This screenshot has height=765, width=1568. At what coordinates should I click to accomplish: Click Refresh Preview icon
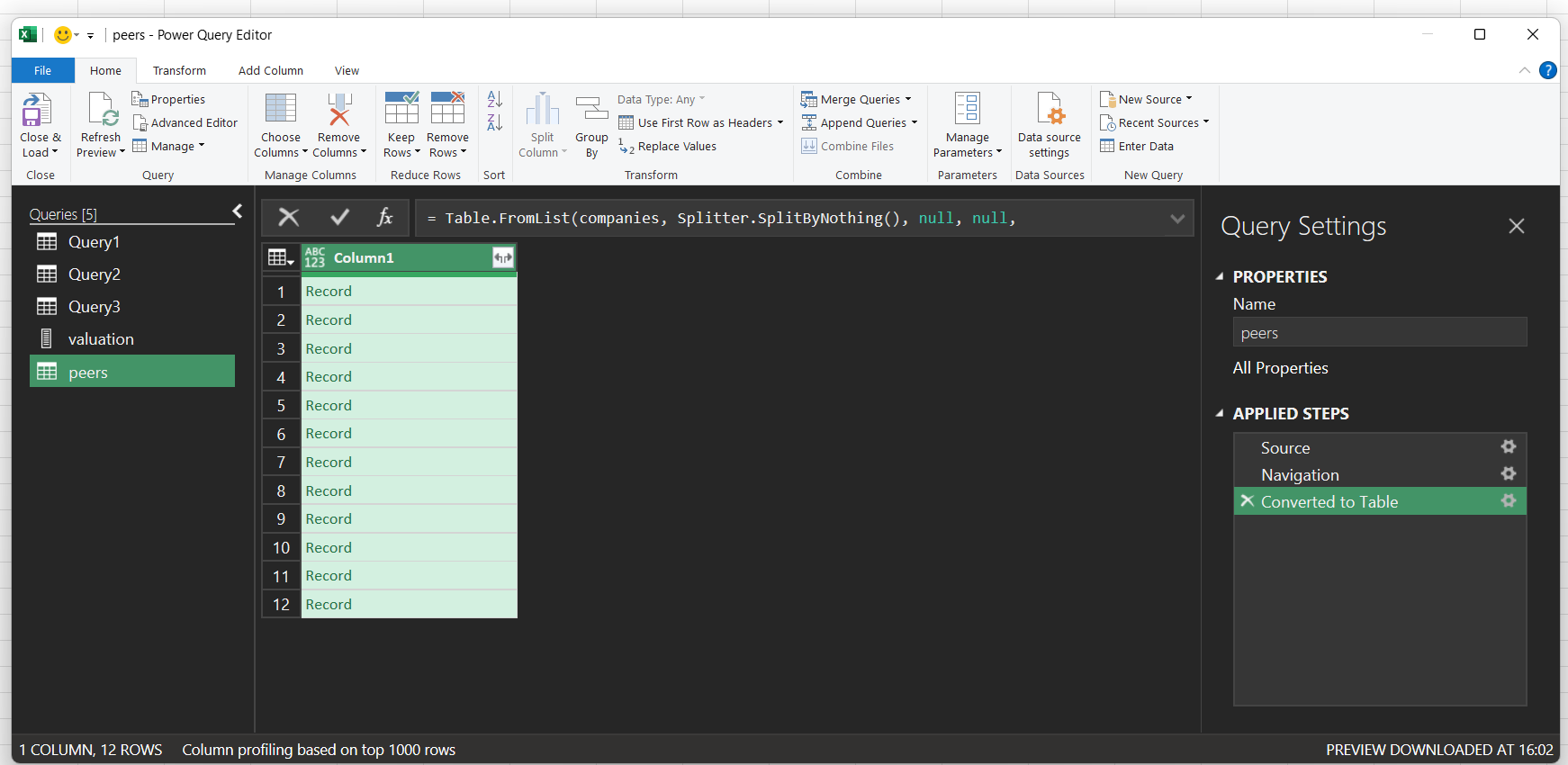tap(103, 110)
